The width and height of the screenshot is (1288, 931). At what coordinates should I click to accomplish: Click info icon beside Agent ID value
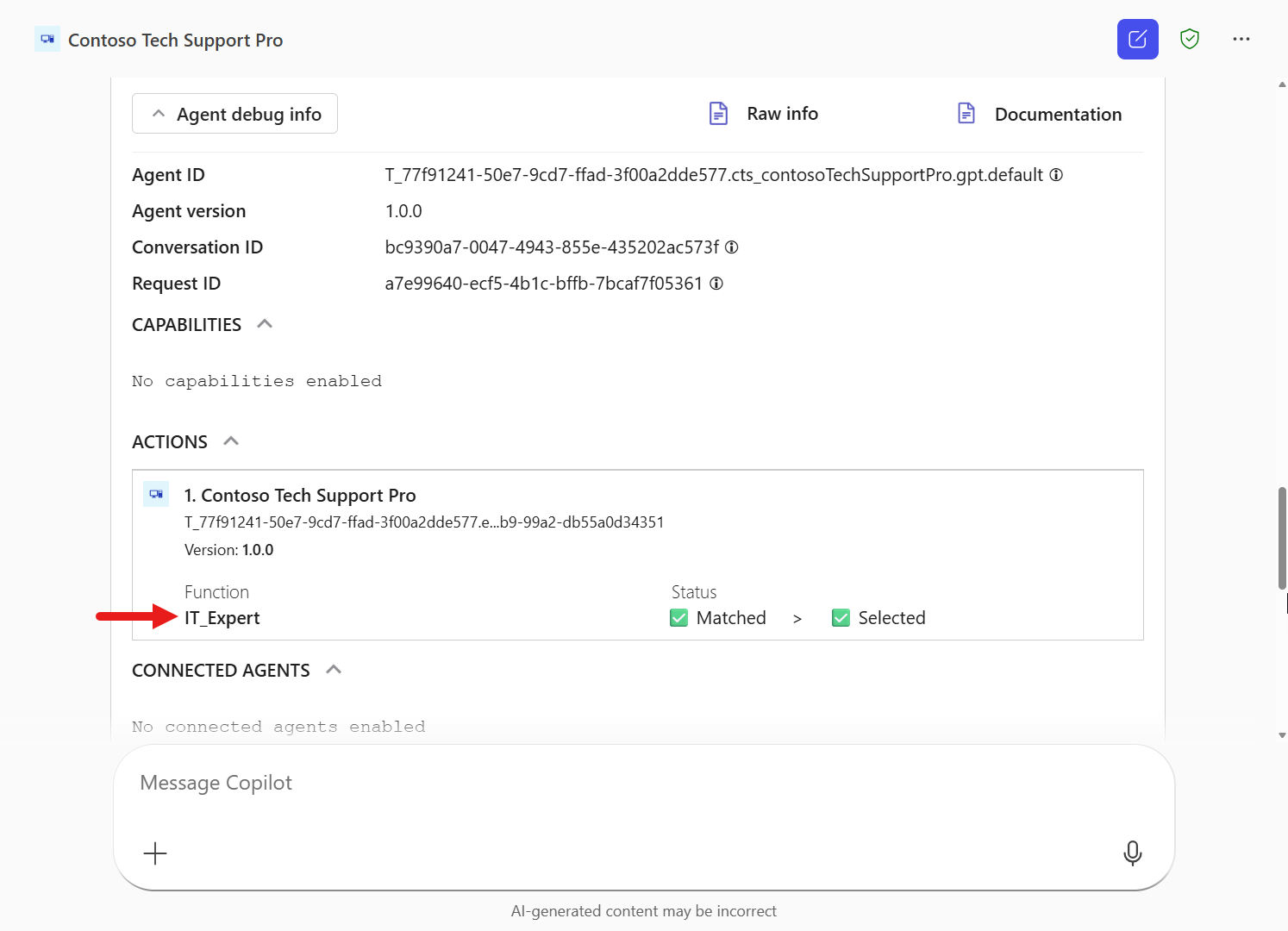click(1056, 175)
